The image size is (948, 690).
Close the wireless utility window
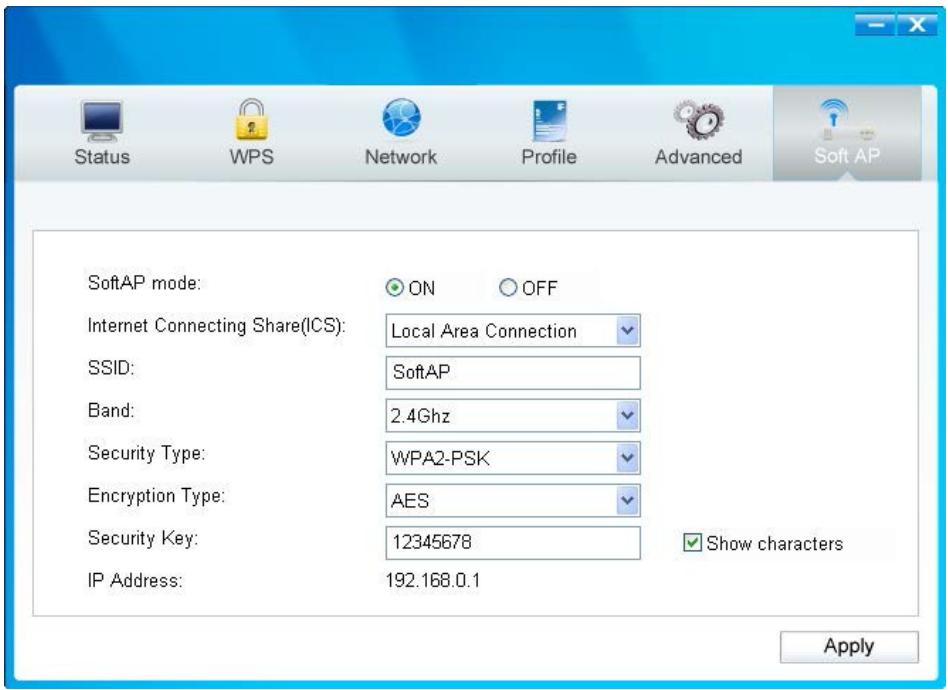pos(917,25)
